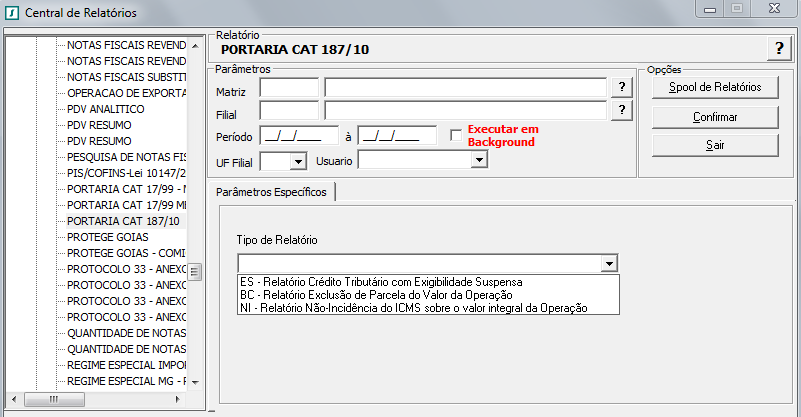Click the Filial code input field

coord(289,110)
